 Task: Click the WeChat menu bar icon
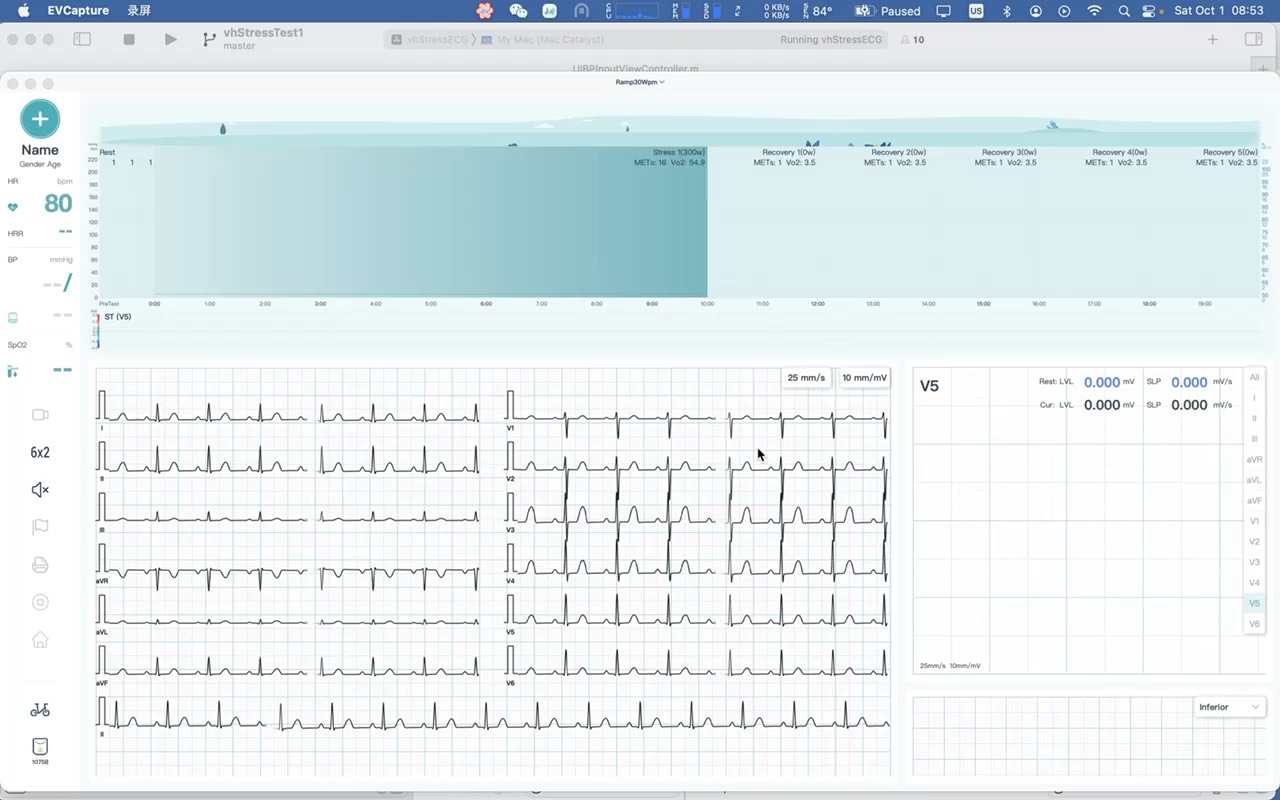518,11
